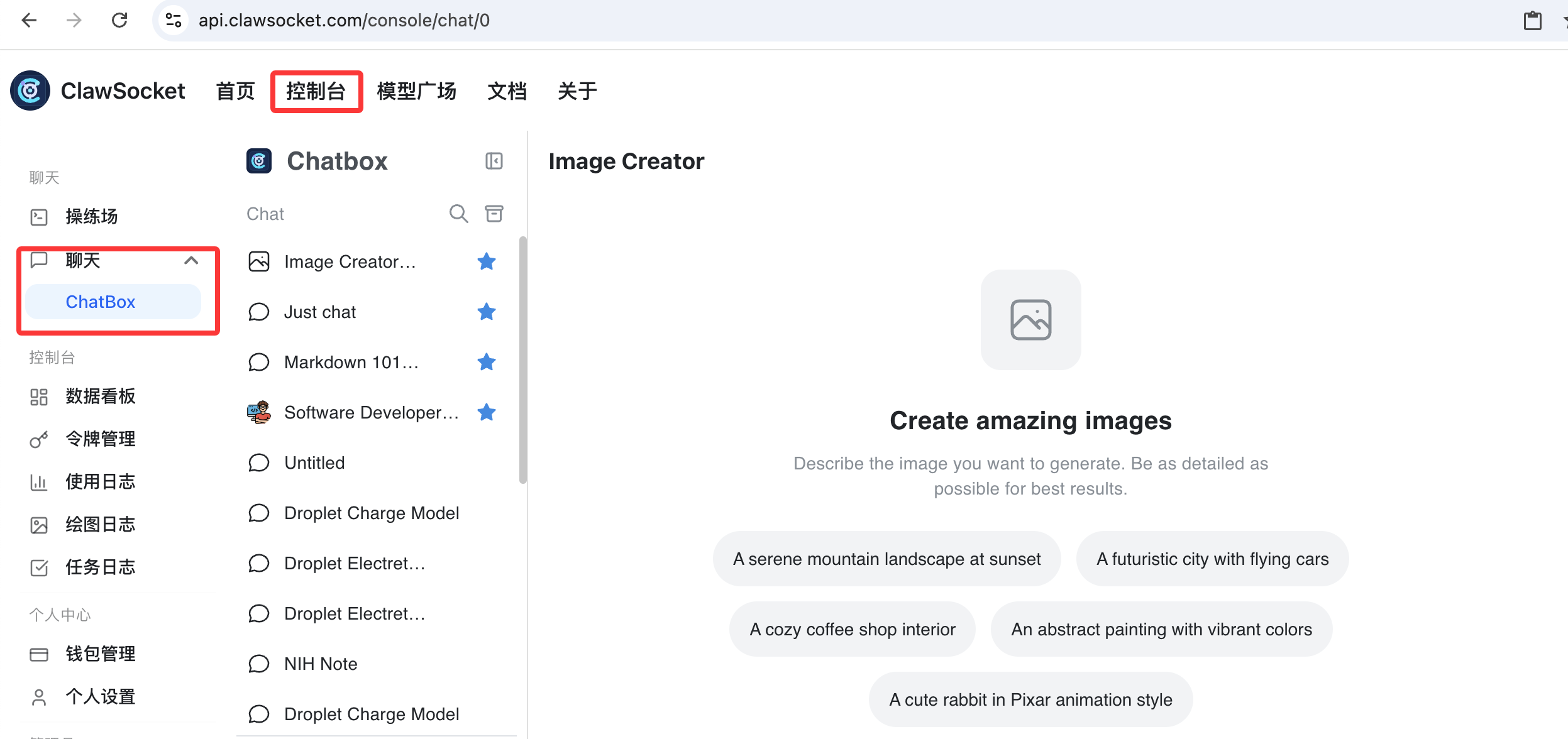Click the 个人设置 person icon
1568x739 pixels.
pos(39,698)
